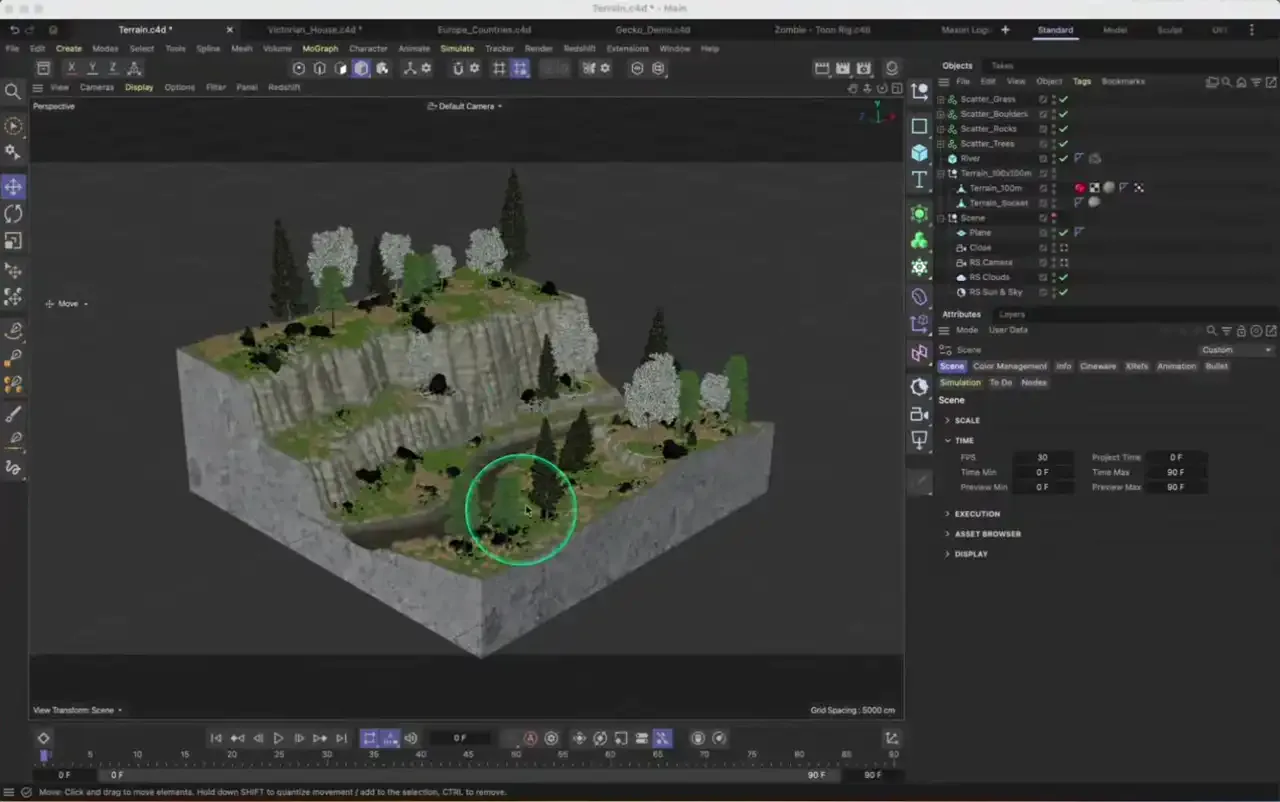Open the Cineware attribute tab
The image size is (1280, 802).
[x=1097, y=366]
